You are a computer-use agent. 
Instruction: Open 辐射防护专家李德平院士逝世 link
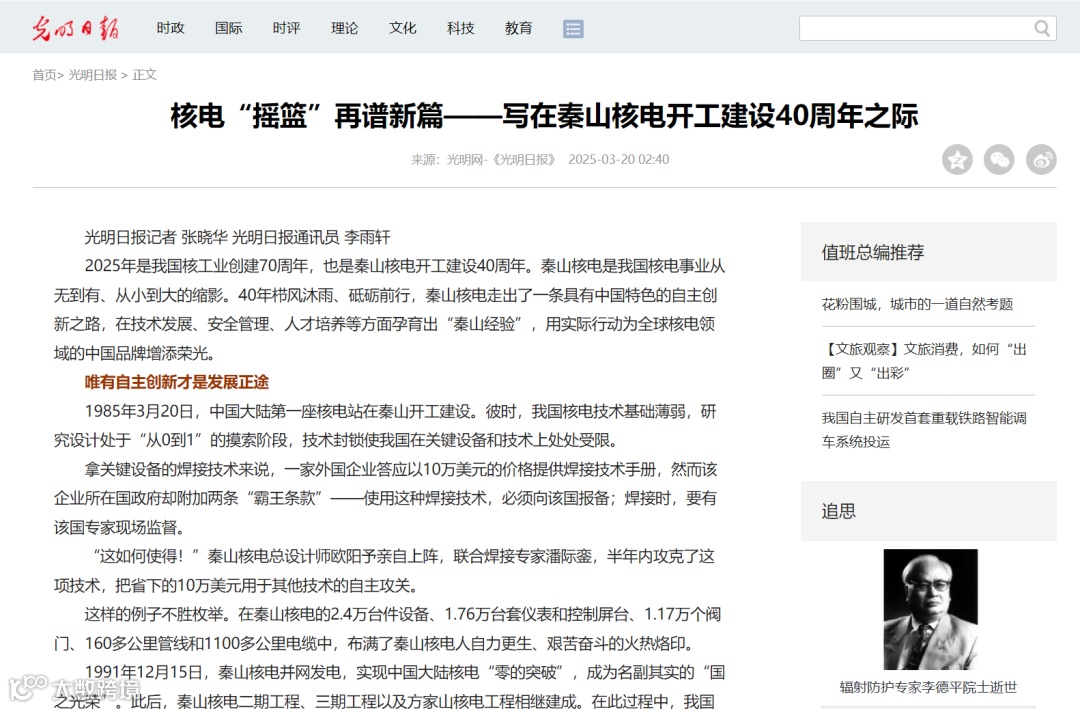pos(928,687)
